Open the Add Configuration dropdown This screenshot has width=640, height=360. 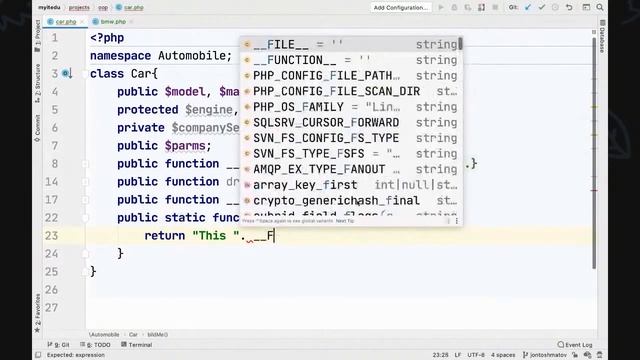401,7
